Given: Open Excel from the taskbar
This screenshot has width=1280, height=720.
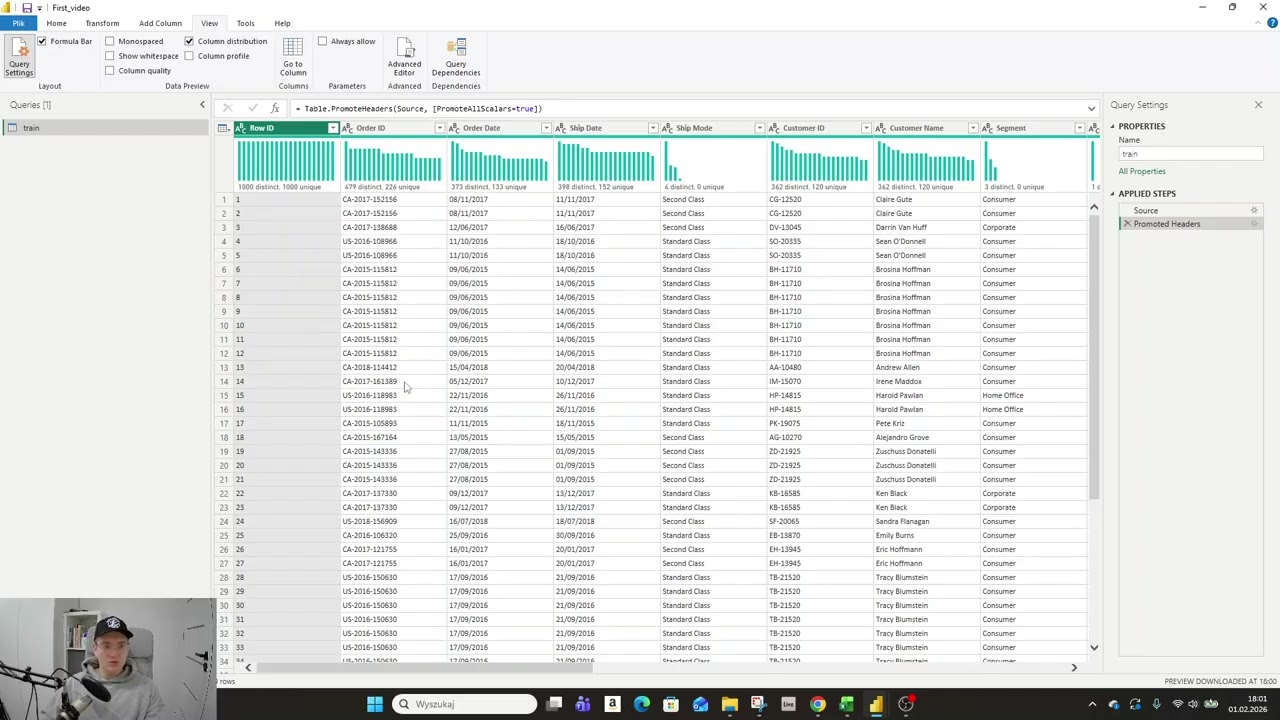Looking at the screenshot, I should tap(847, 704).
